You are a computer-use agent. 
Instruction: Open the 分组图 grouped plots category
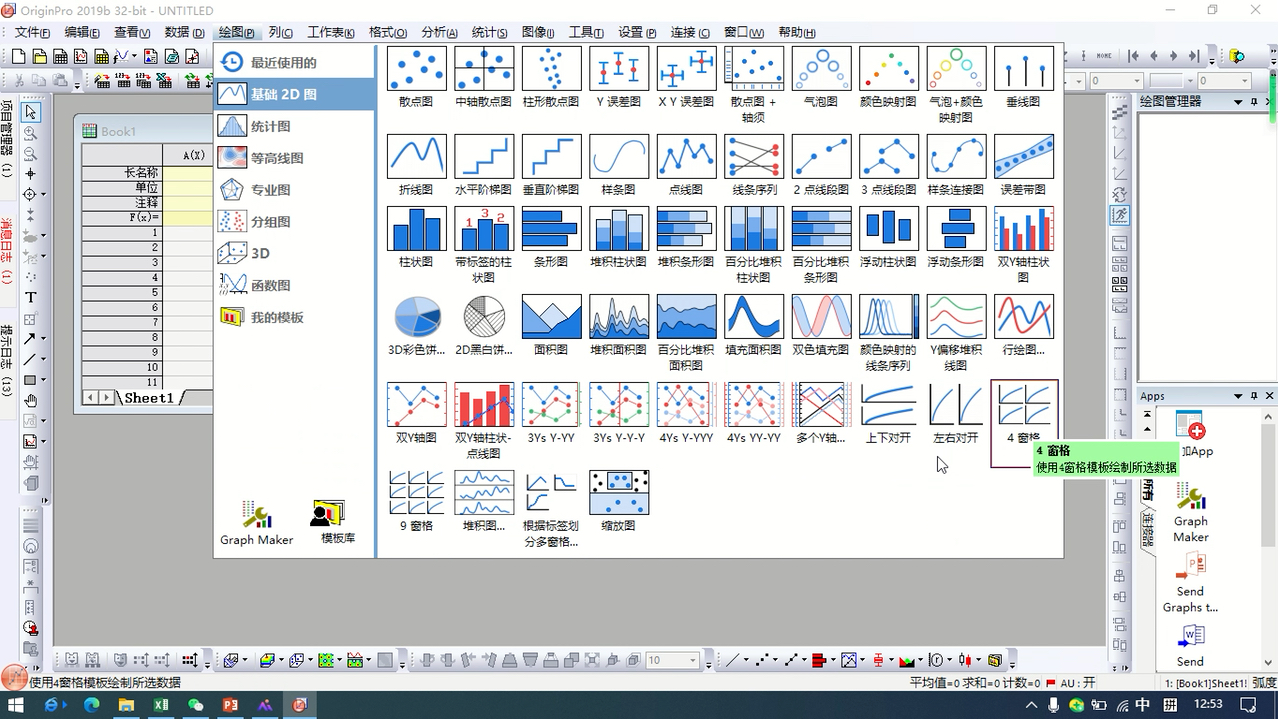294,222
